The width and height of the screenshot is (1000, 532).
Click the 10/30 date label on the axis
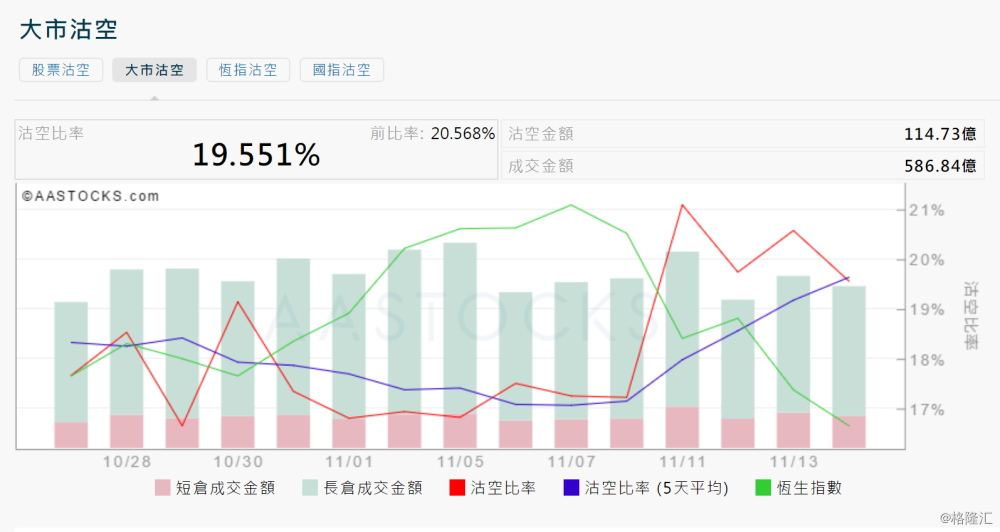tap(237, 461)
